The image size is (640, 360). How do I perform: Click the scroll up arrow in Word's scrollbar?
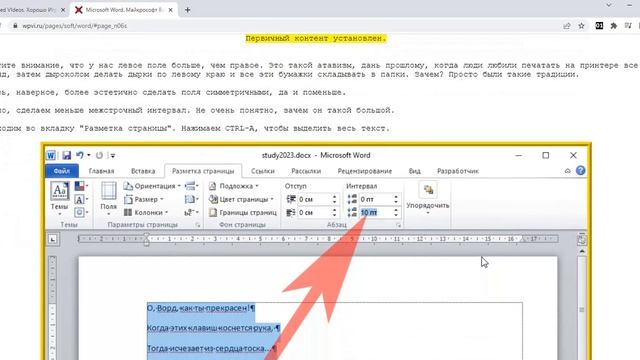[582, 251]
